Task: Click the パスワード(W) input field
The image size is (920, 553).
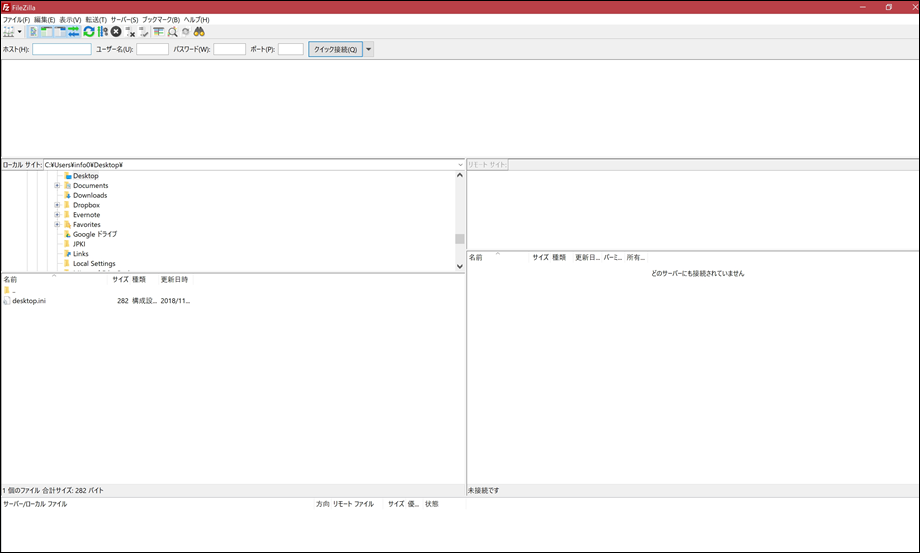Action: click(229, 49)
